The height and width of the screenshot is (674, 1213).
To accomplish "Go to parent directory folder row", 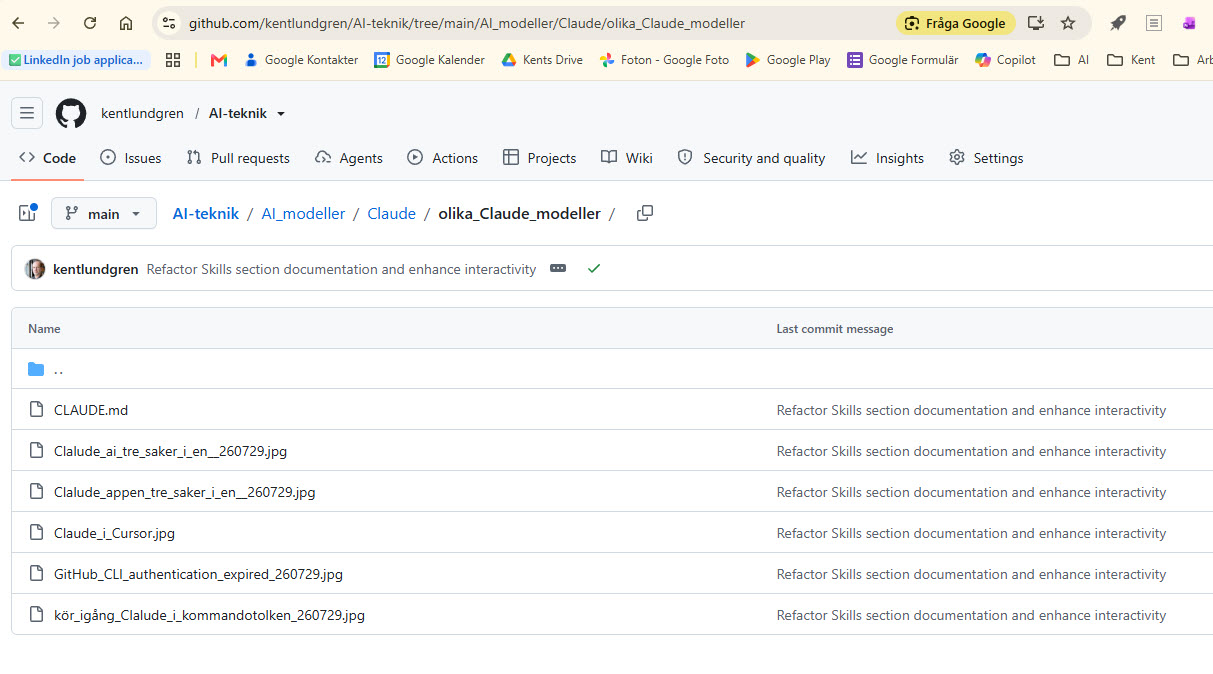I will [x=612, y=369].
